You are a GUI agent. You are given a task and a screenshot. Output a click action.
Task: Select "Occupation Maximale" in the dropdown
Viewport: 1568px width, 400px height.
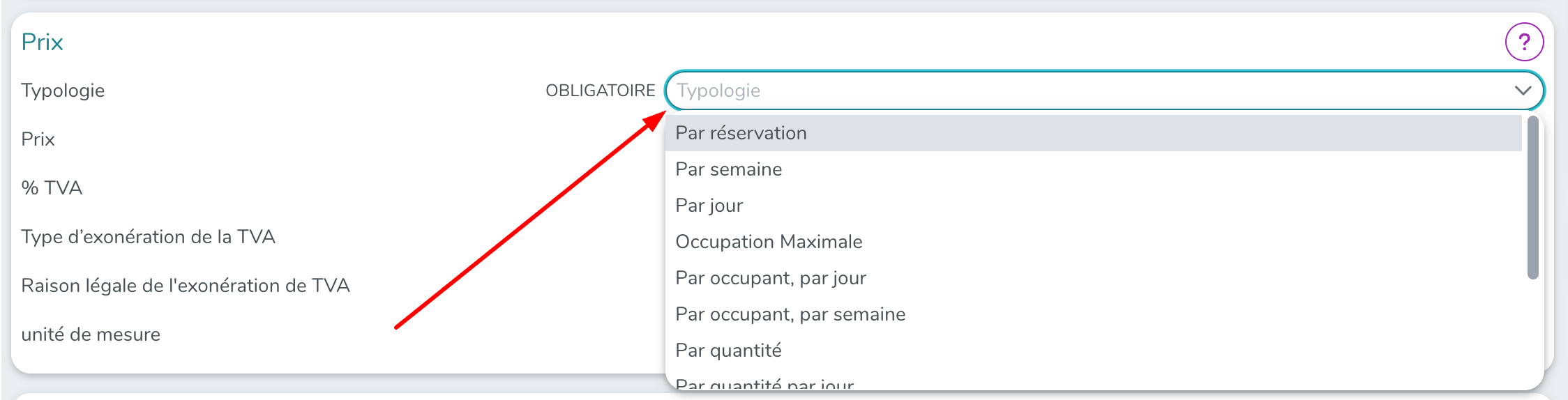(x=769, y=242)
